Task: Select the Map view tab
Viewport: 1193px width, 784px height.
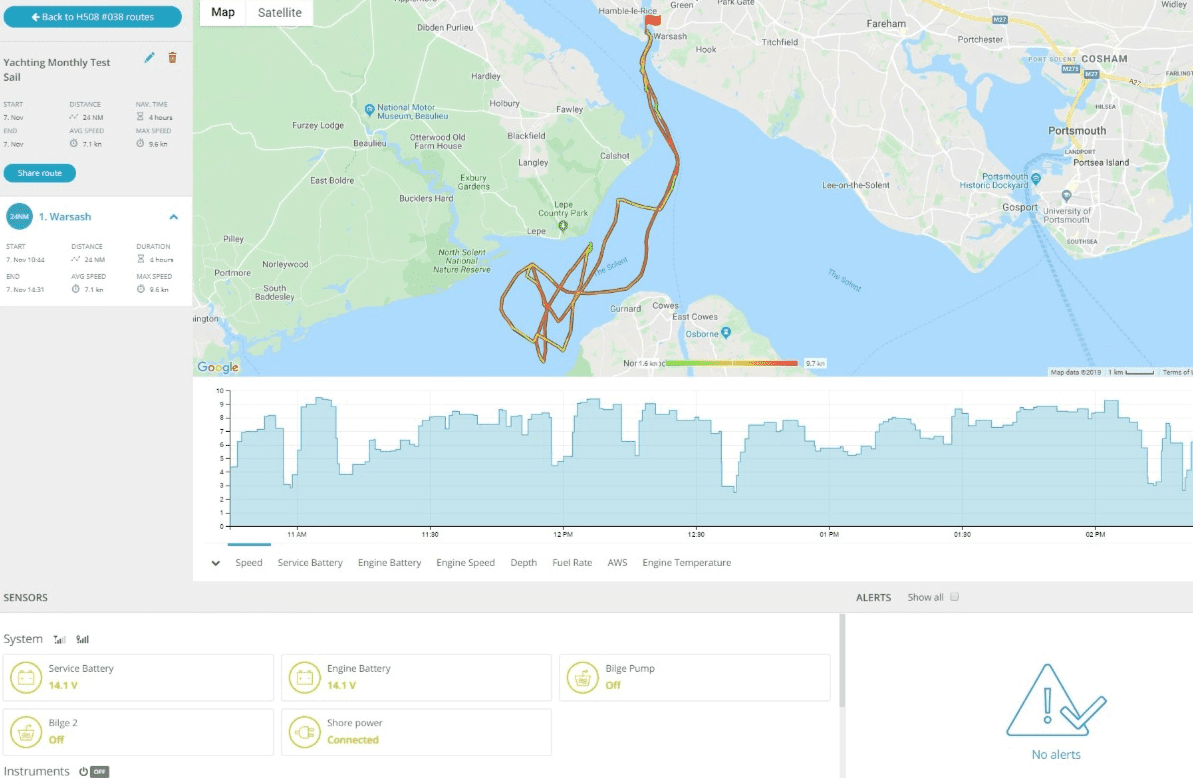Action: (223, 13)
